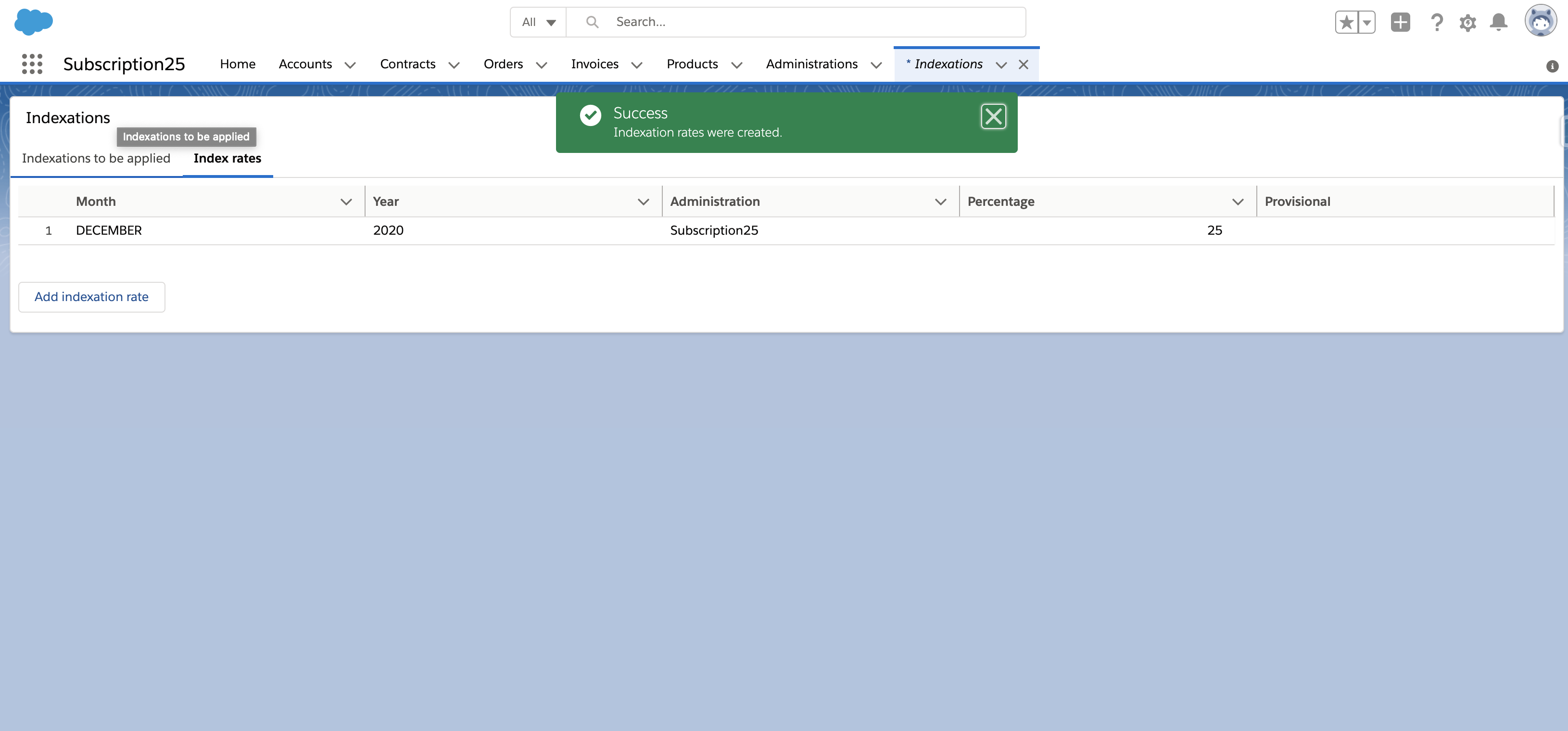Switch to Indexations to be applied tab
This screenshot has height=731, width=1568.
pos(96,158)
